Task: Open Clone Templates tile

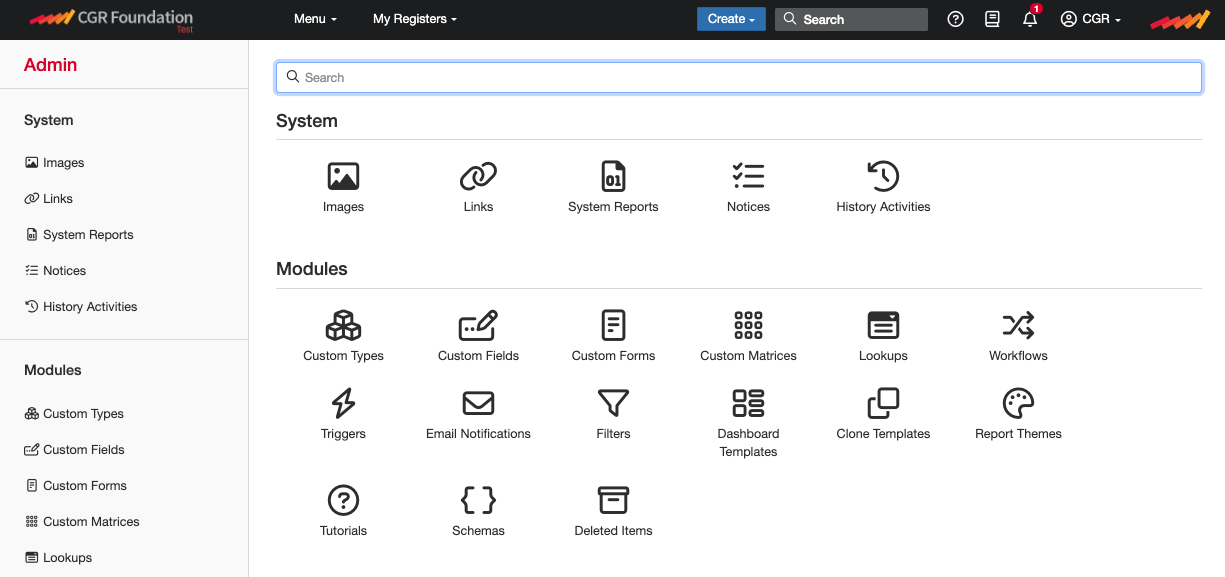Action: coord(883,415)
